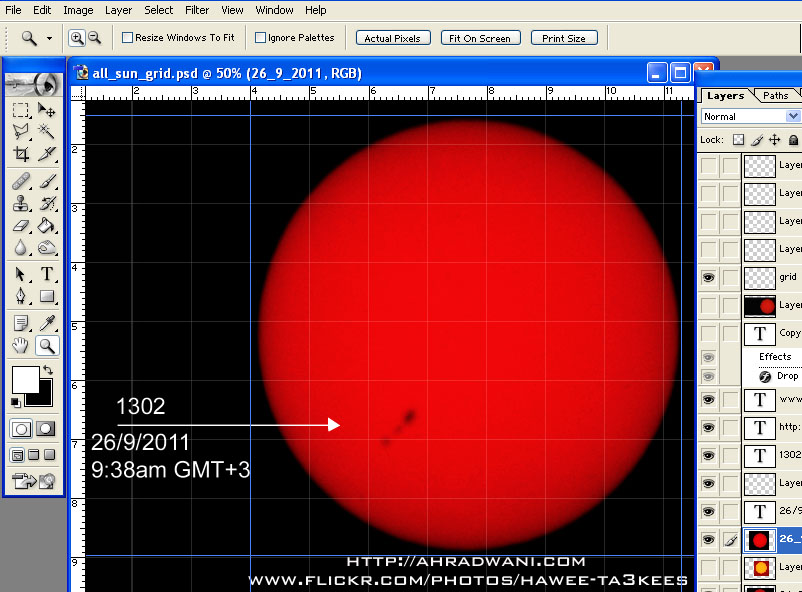Select the Crop tool

click(21, 154)
